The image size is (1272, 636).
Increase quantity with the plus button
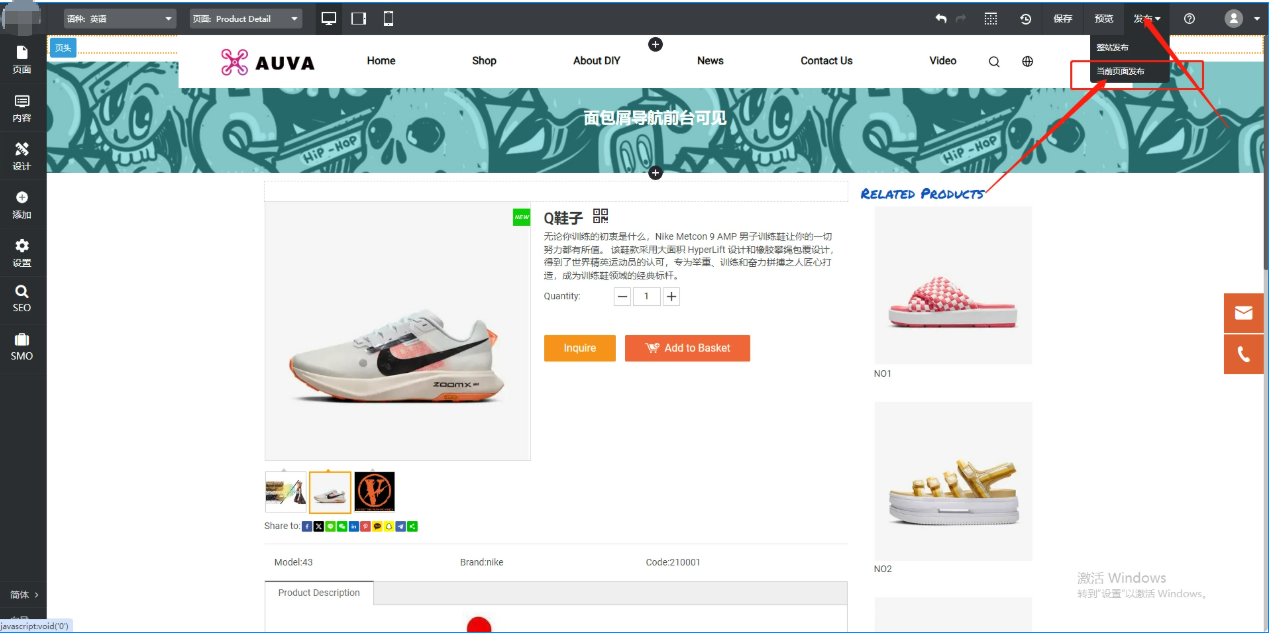pyautogui.click(x=672, y=297)
